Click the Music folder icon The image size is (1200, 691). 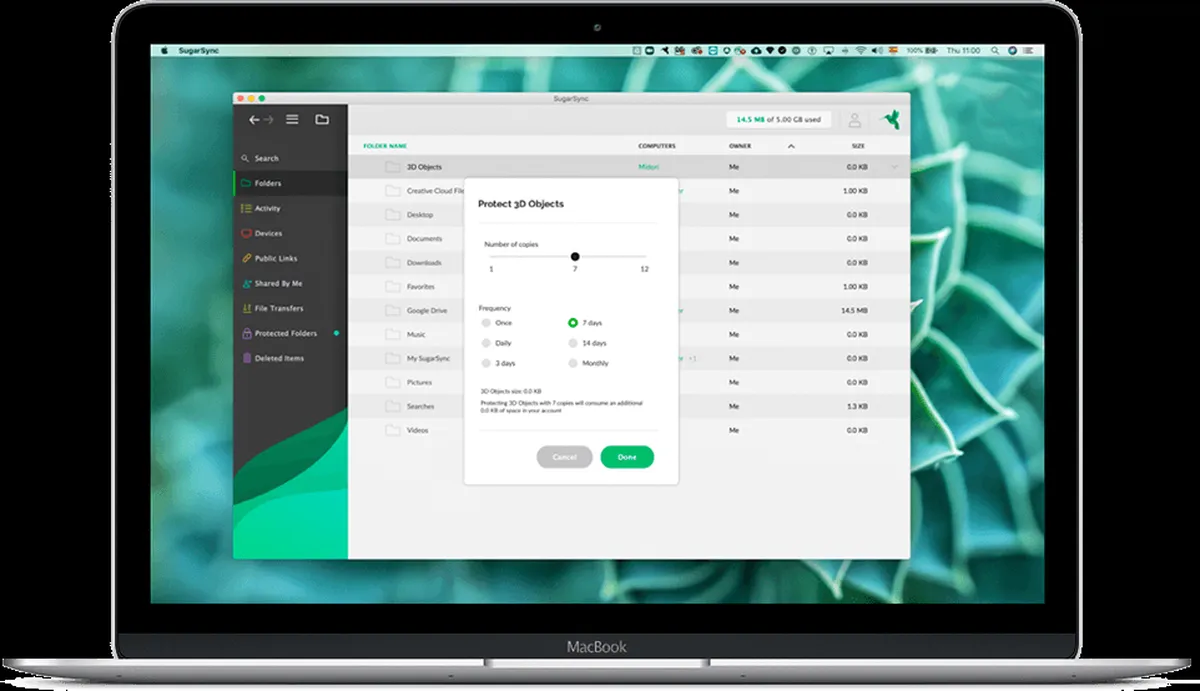tap(393, 335)
